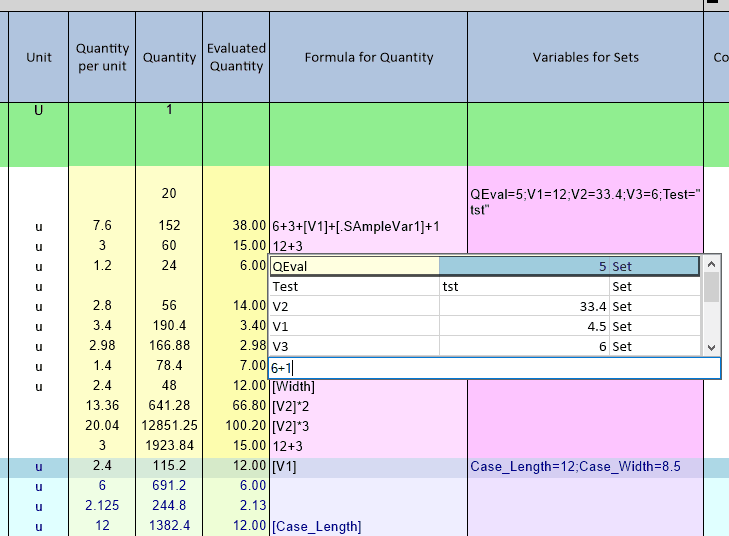
Task: Click the tst value in the Test row
Action: tap(524, 286)
